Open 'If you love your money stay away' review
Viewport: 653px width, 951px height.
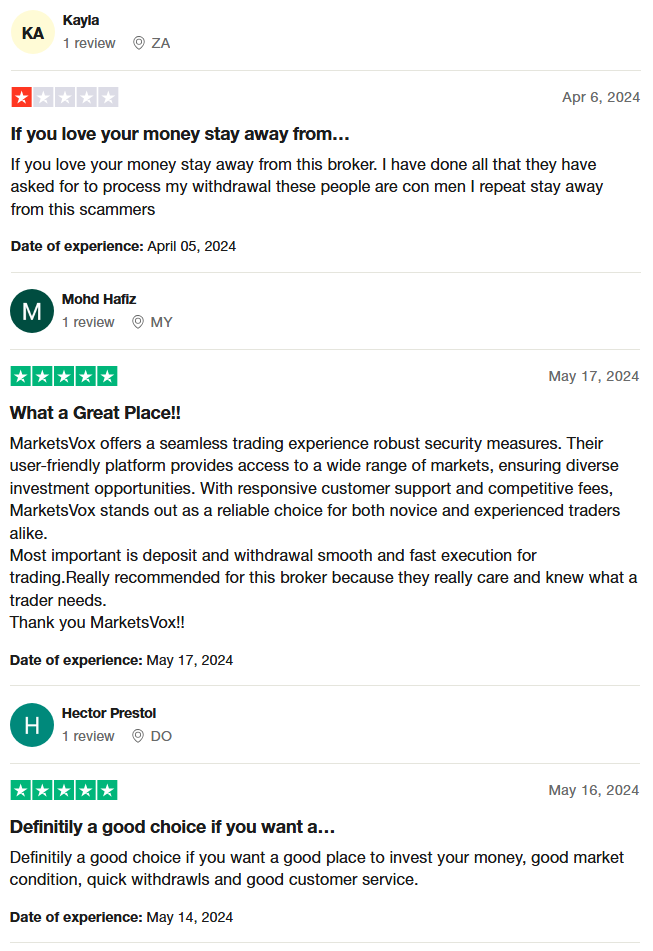(180, 133)
